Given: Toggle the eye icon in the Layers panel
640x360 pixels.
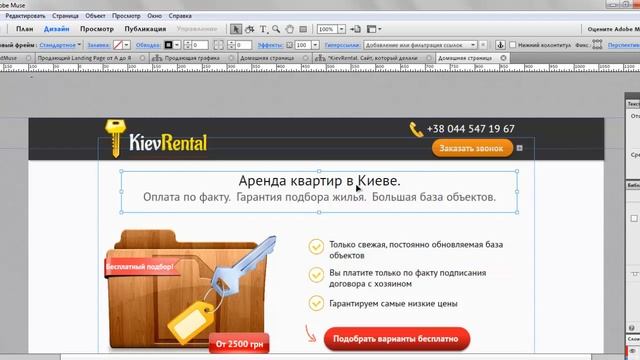Looking at the screenshot, I should coord(633,351).
